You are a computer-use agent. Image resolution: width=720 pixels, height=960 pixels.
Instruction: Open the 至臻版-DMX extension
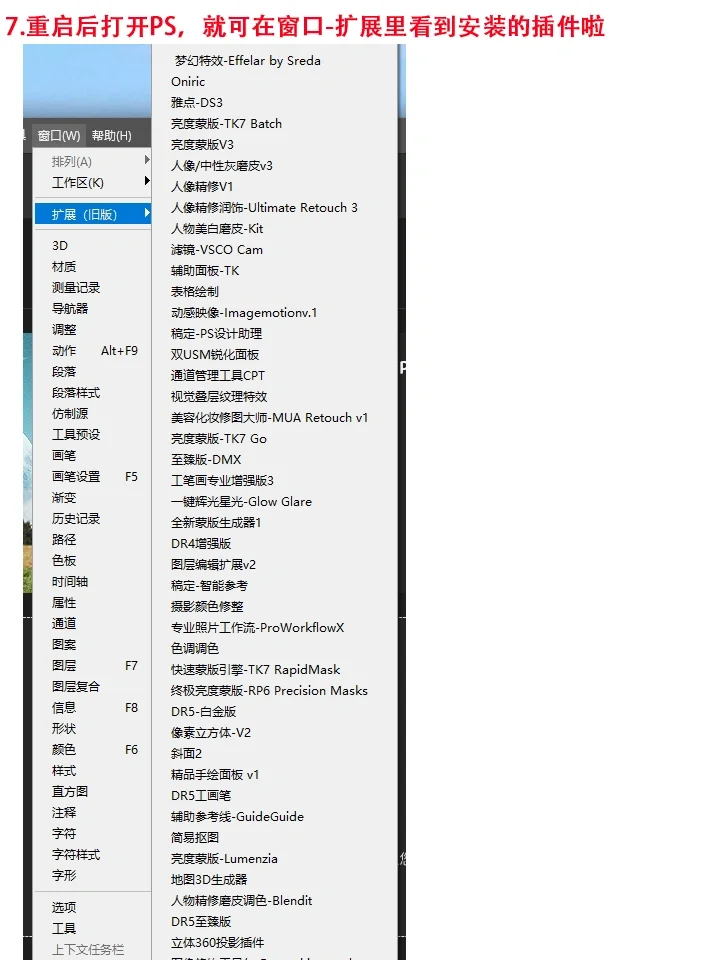(206, 459)
